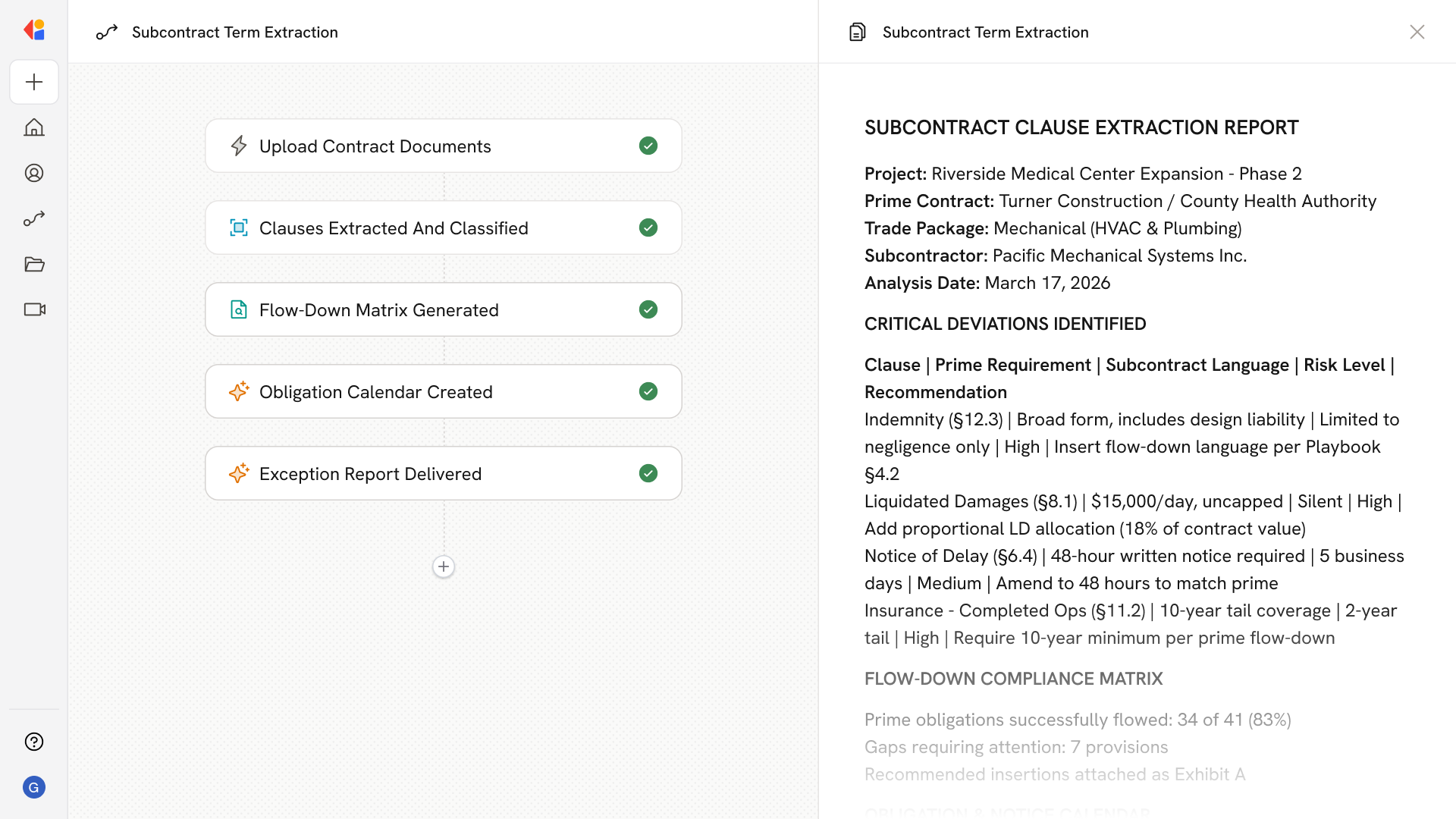The width and height of the screenshot is (1456, 819).
Task: Open the Home icon in sidebar
Action: click(x=34, y=127)
